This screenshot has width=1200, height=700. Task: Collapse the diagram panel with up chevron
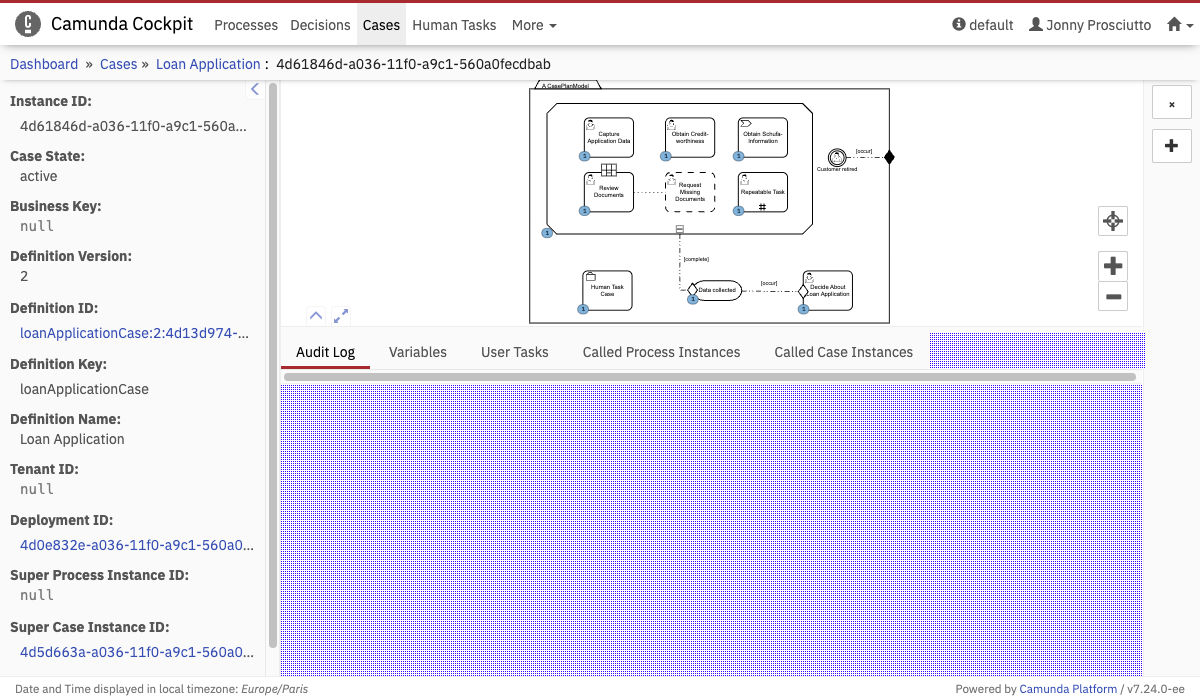pos(316,316)
